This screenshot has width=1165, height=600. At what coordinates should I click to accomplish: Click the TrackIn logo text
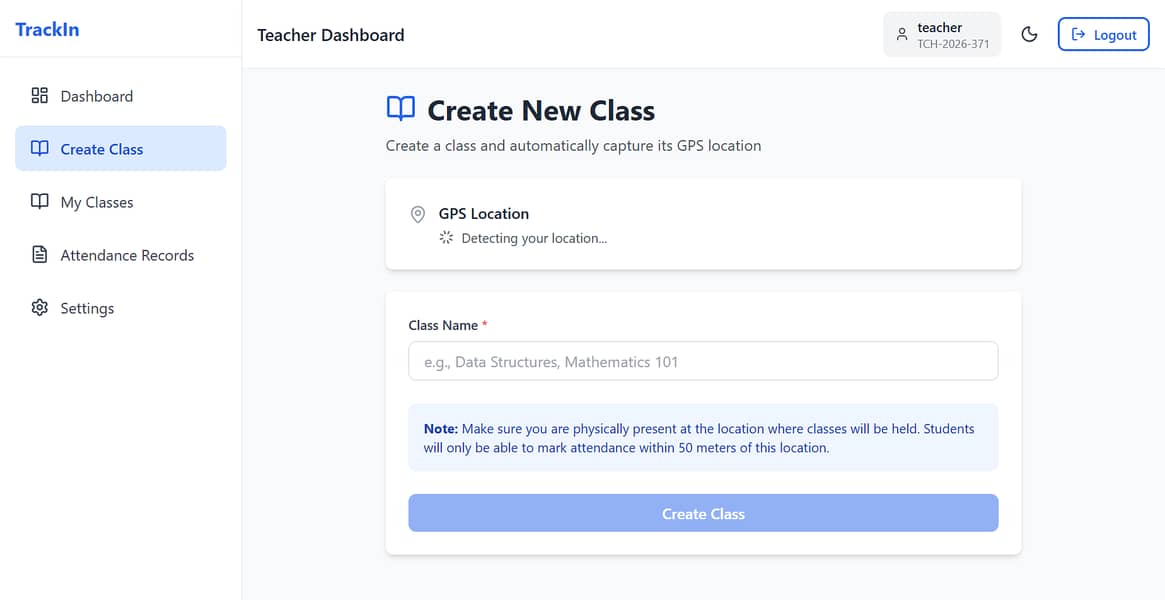(47, 29)
